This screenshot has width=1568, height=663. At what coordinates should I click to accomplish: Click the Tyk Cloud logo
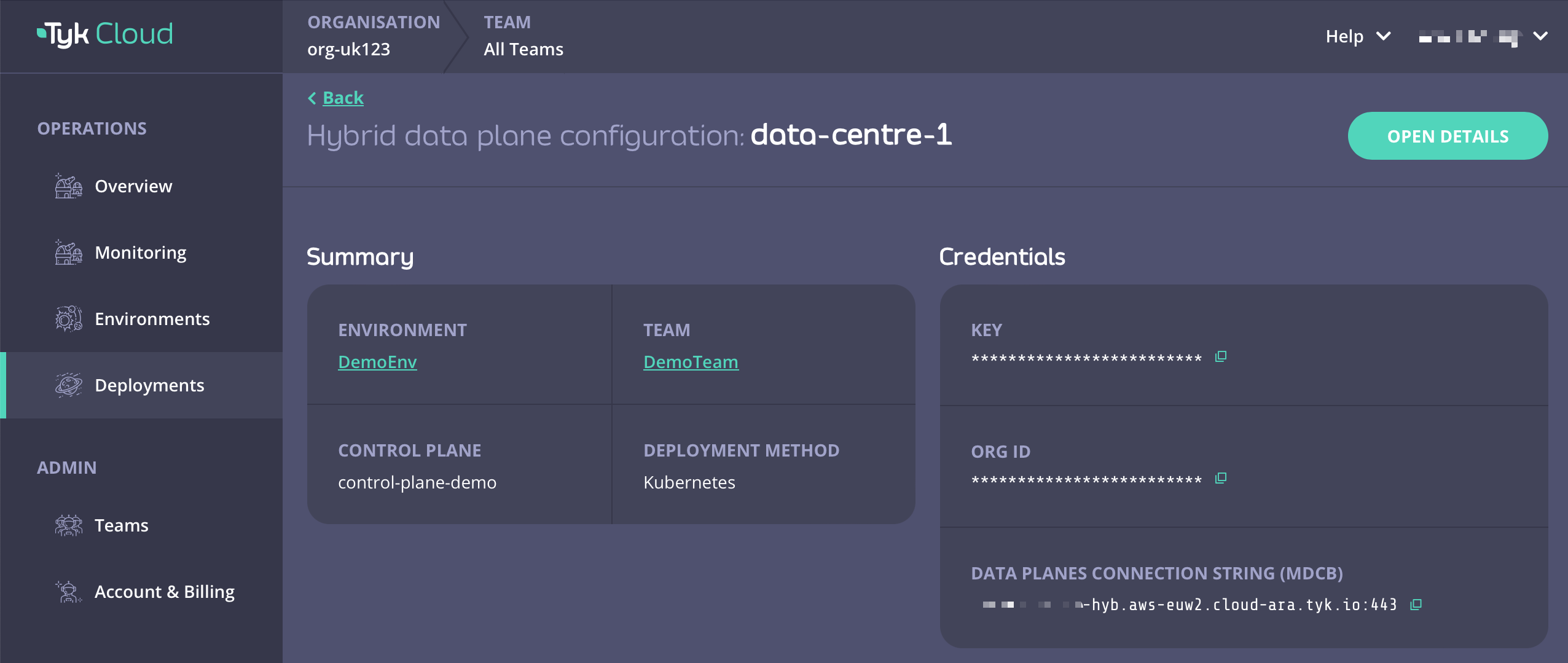[x=104, y=33]
